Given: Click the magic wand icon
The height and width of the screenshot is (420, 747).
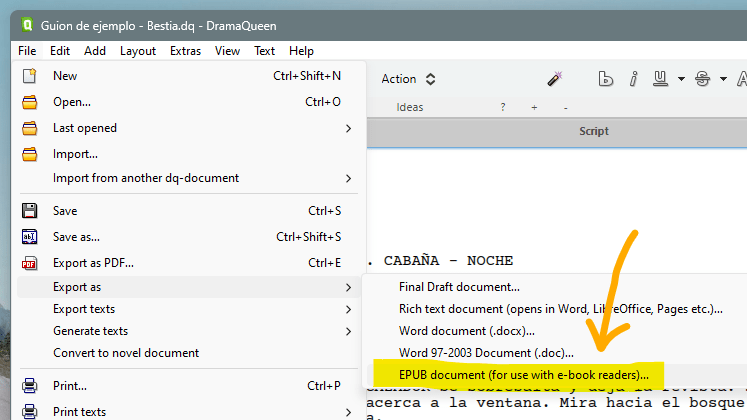Looking at the screenshot, I should coord(555,79).
